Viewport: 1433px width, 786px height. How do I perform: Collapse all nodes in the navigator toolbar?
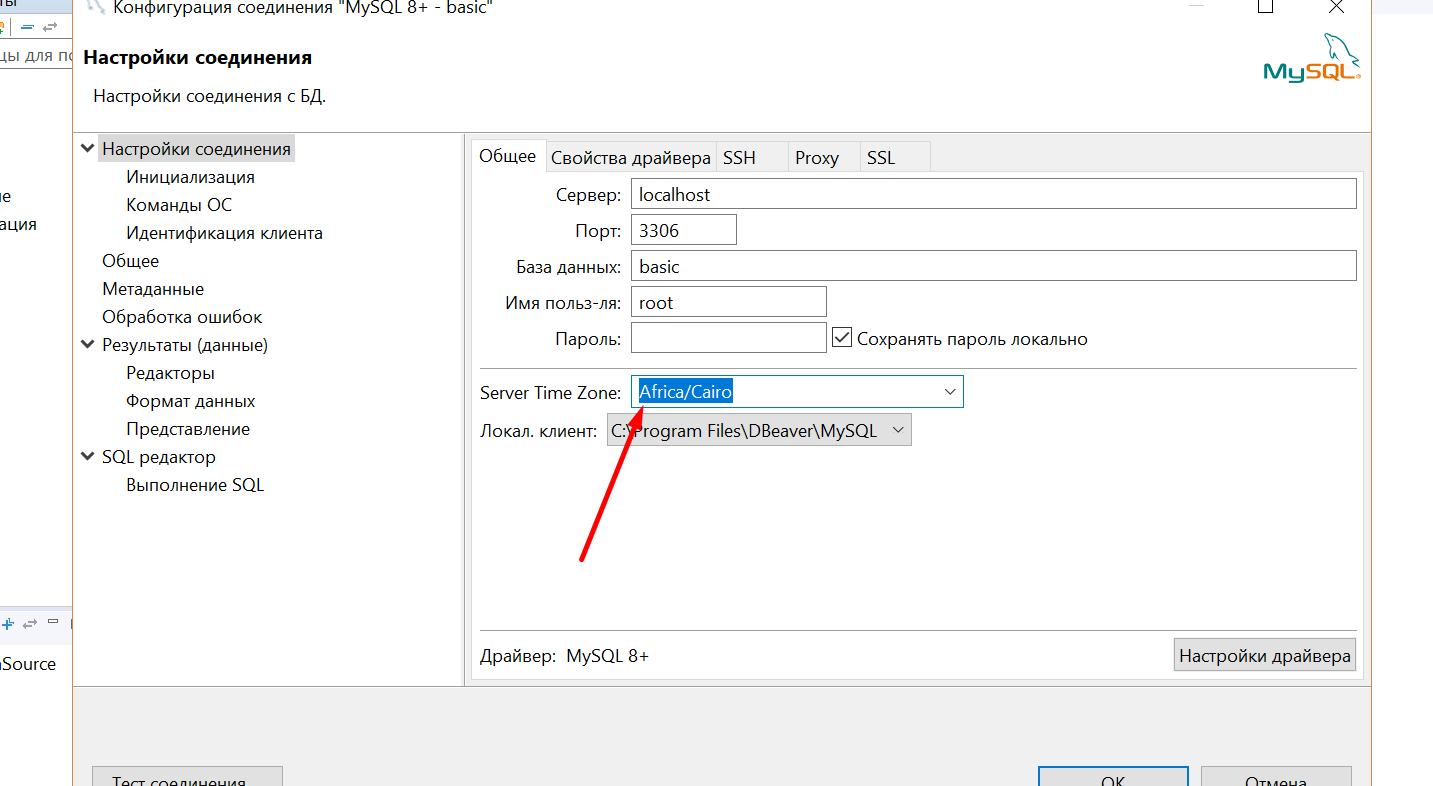coord(27,27)
